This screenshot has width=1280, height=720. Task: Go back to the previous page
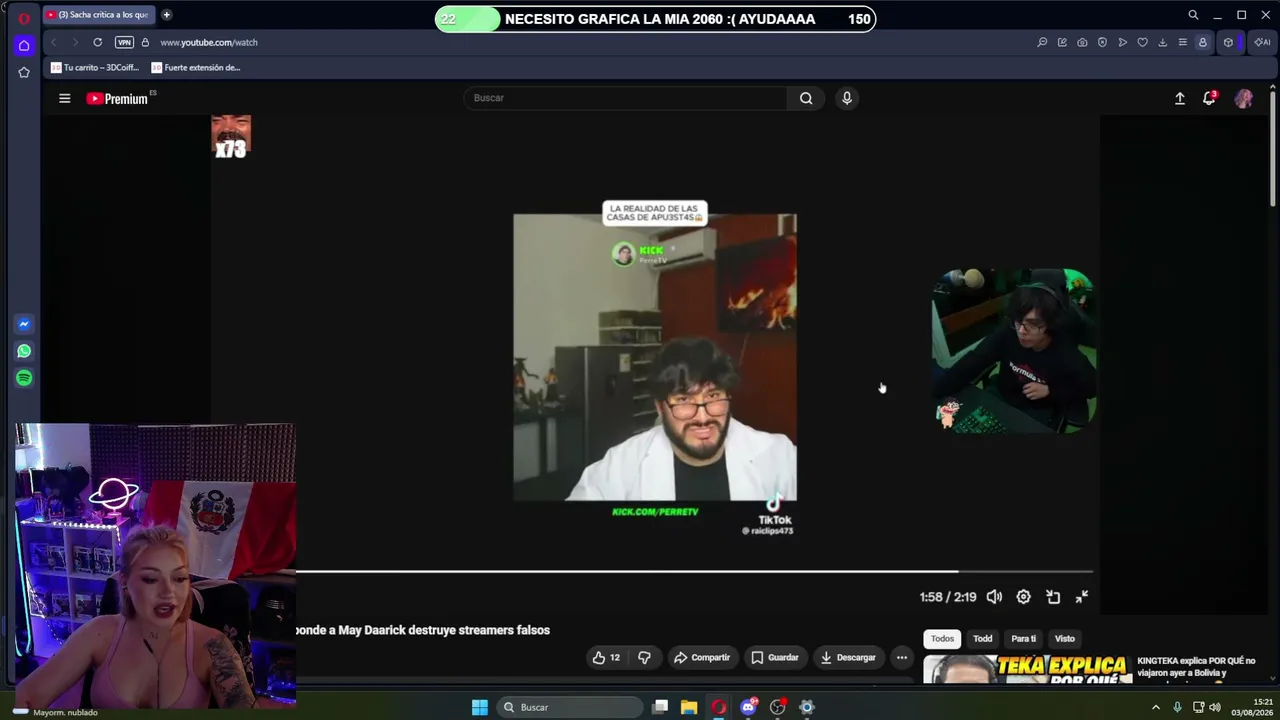point(54,42)
